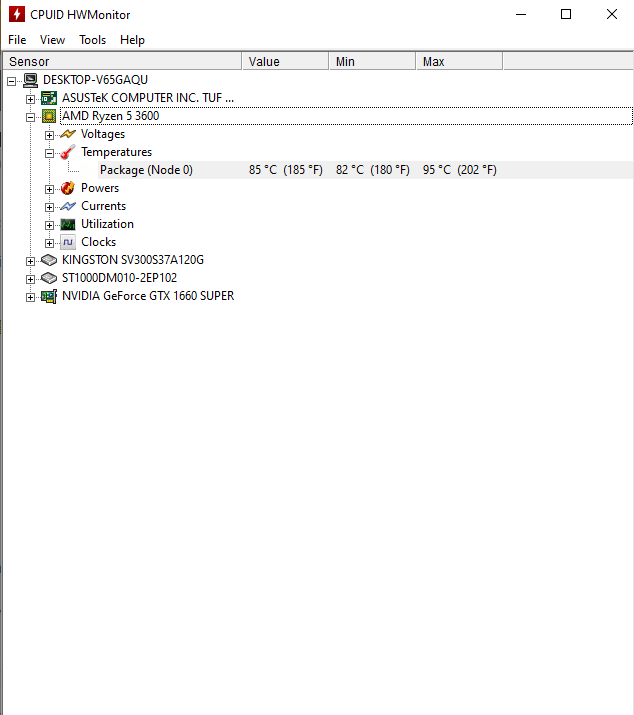Select the AMD Ryzen 5 3600 label

click(x=111, y=116)
